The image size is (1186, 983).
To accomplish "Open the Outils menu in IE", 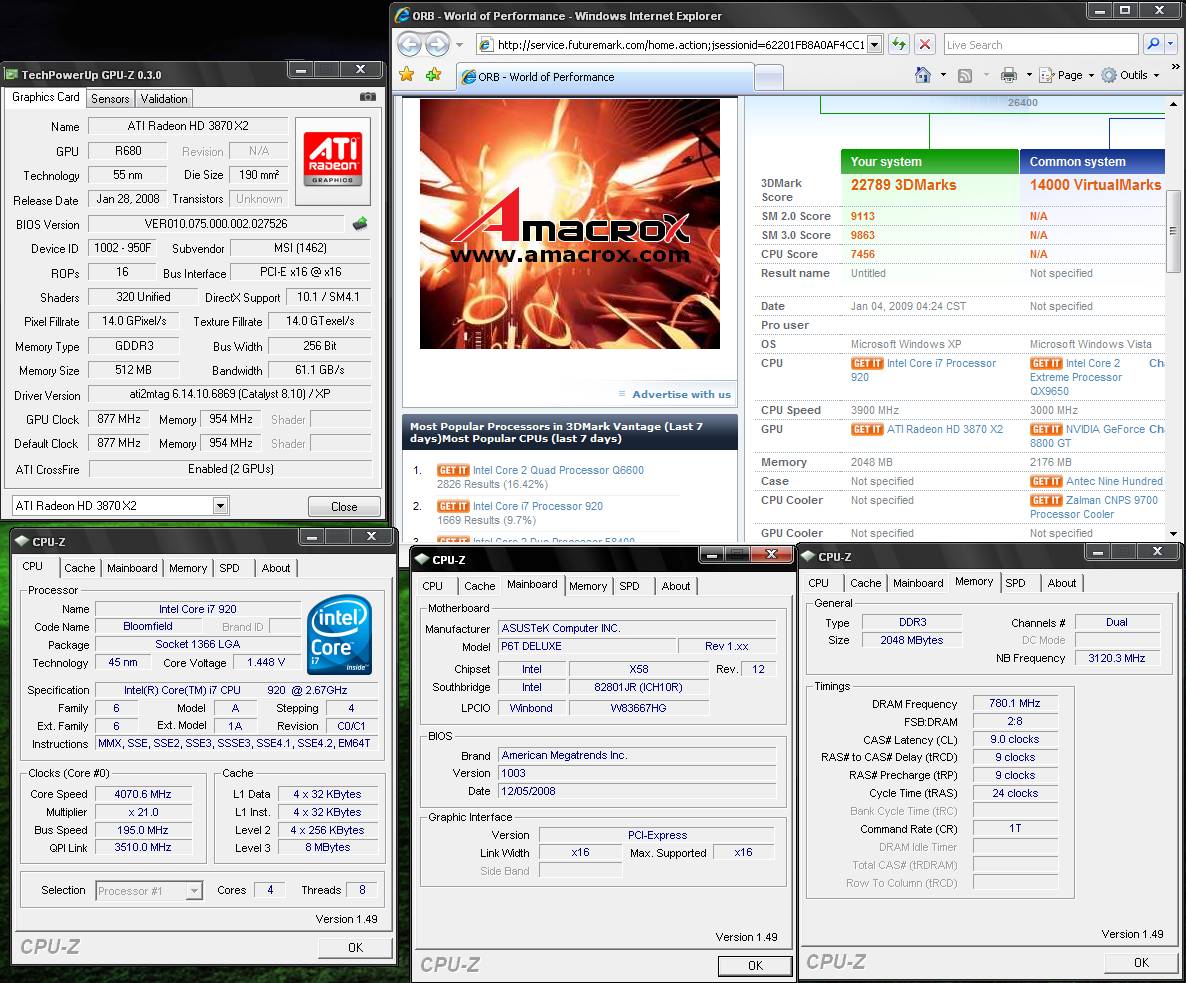I will point(1131,76).
